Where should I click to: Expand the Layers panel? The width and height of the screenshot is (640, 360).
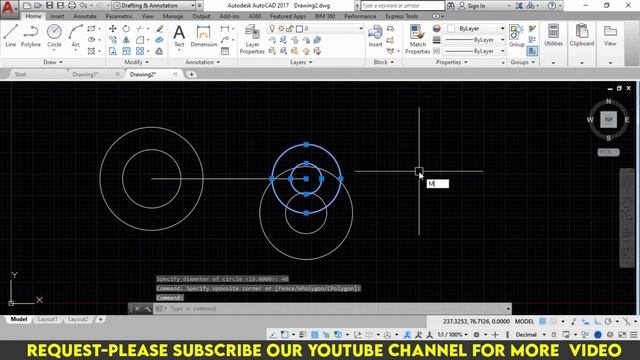[301, 62]
